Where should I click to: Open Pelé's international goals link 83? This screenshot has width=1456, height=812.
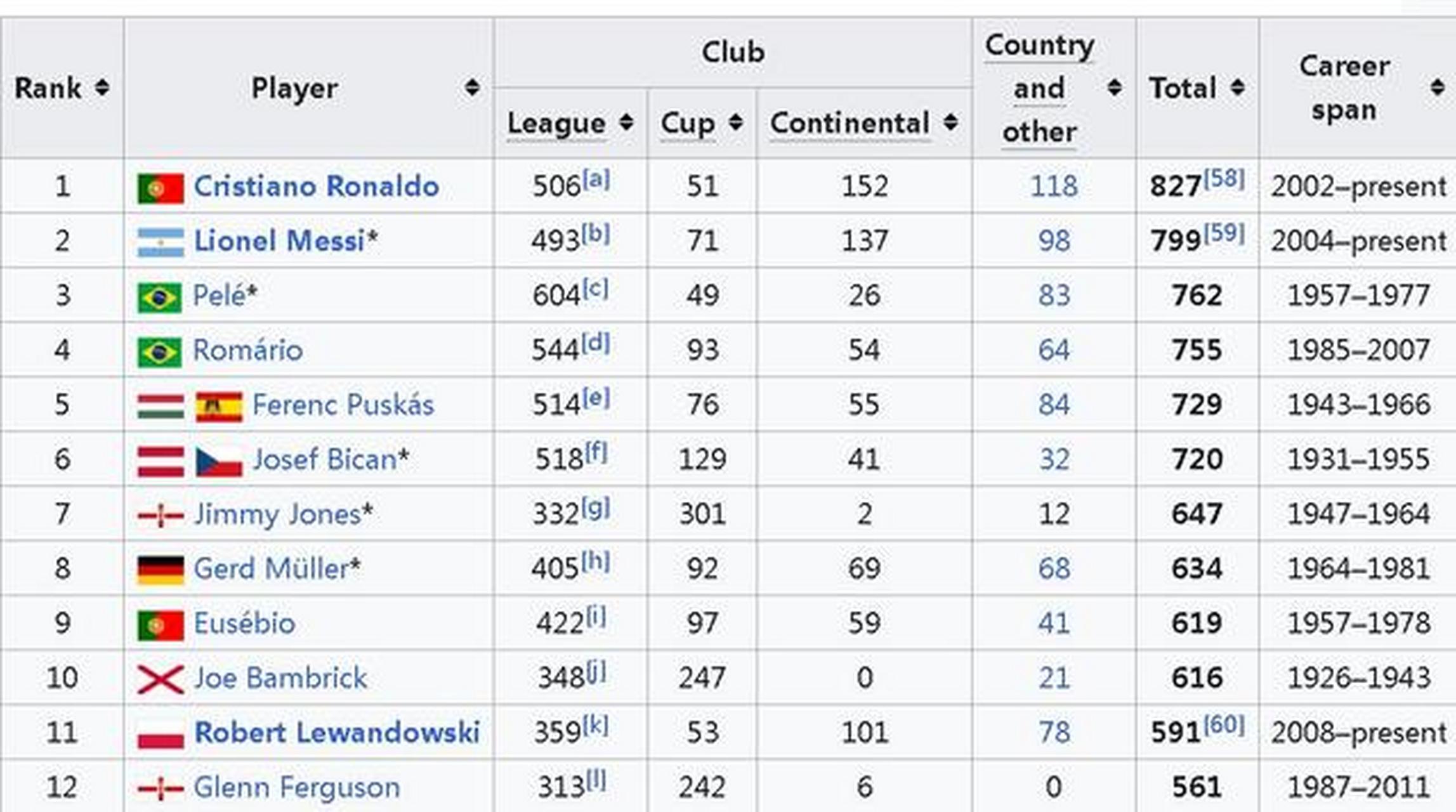click(1054, 296)
